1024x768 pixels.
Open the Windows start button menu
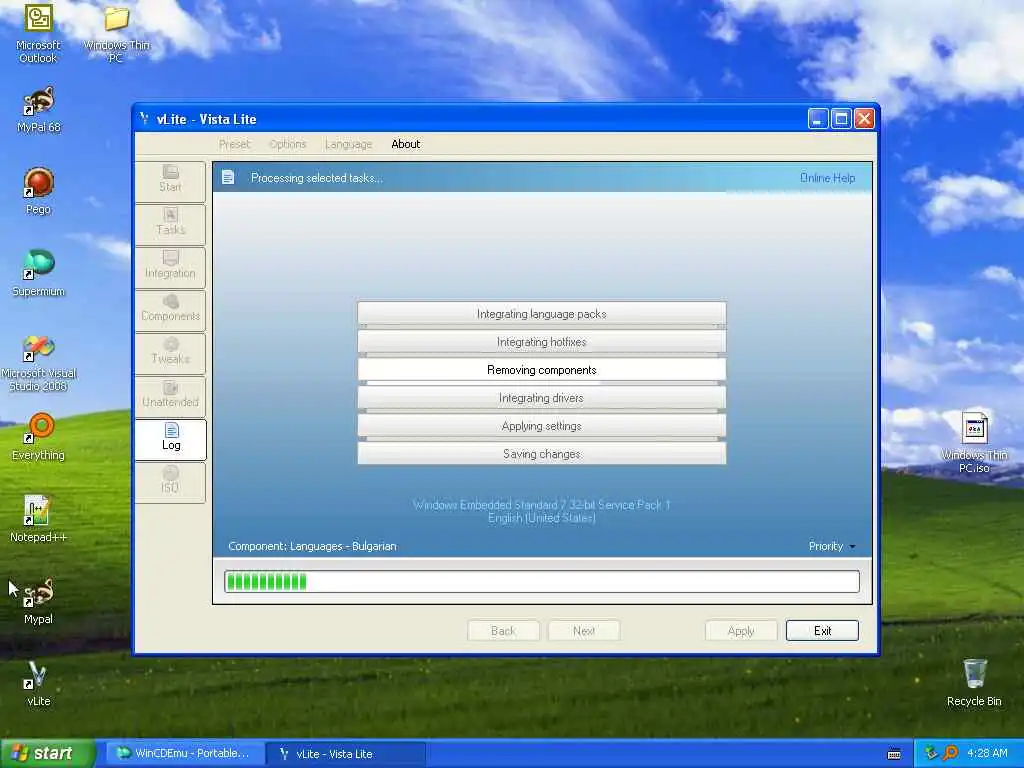pyautogui.click(x=48, y=754)
